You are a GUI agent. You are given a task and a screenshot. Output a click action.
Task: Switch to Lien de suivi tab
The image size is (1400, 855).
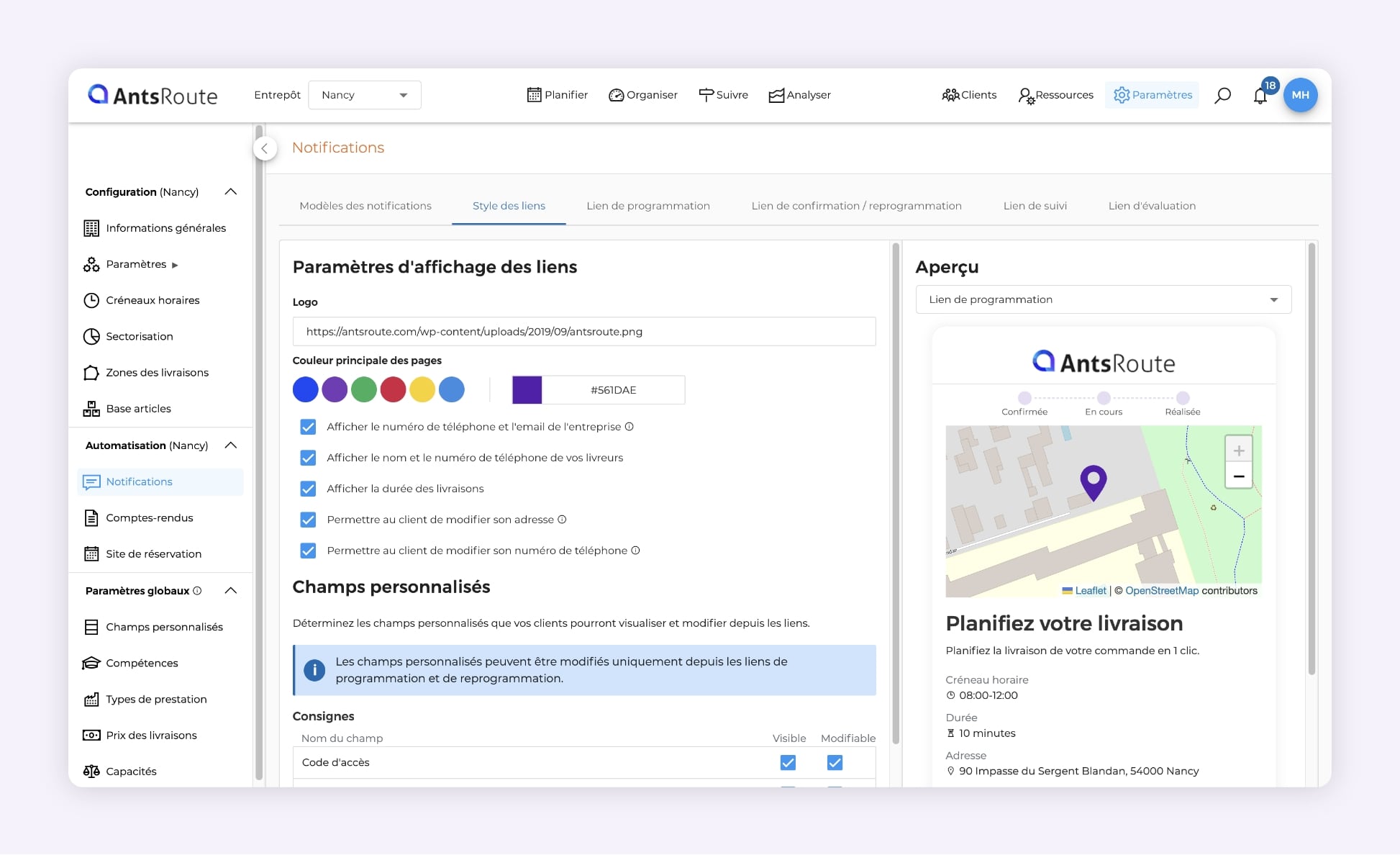[x=1035, y=206]
